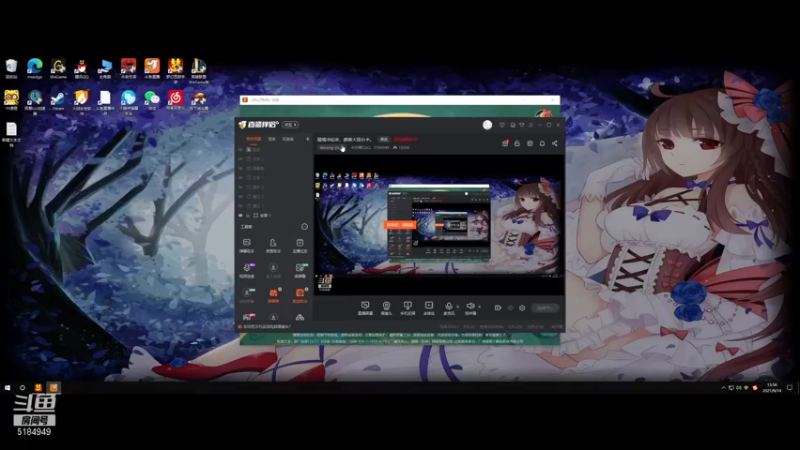800x450 pixels.
Task: Open the Windows notification center icon
Action: [789, 388]
